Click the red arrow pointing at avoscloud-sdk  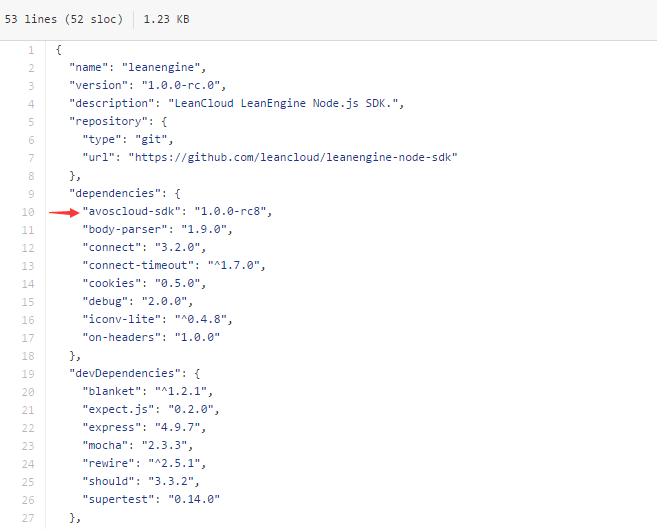coord(63,212)
